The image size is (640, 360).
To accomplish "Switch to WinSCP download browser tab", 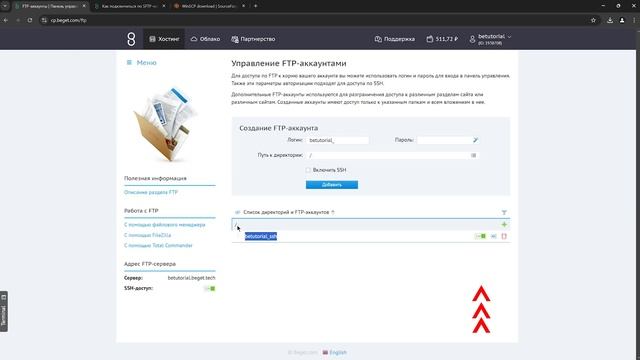I will tap(208, 6).
